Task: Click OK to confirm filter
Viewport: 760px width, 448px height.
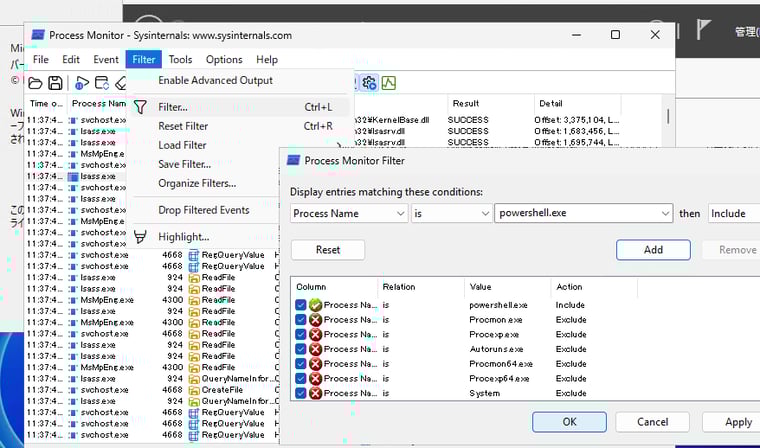Action: [570, 422]
